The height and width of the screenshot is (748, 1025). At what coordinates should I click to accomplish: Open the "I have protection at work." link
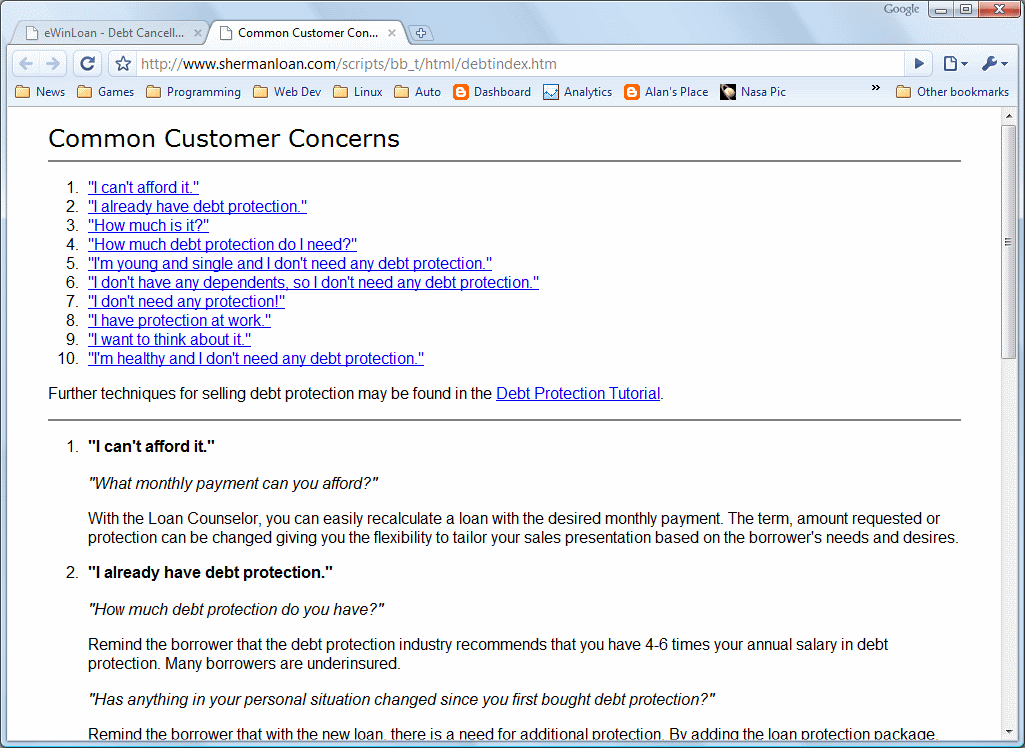tap(180, 320)
